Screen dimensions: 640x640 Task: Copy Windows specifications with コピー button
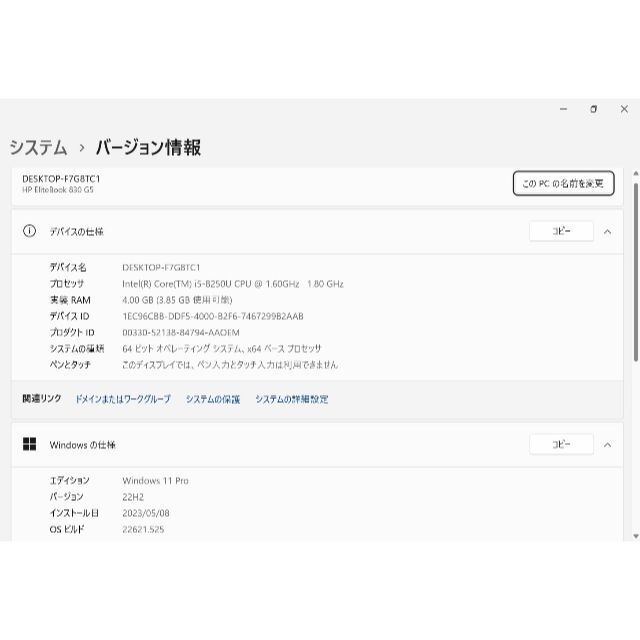[x=561, y=444]
